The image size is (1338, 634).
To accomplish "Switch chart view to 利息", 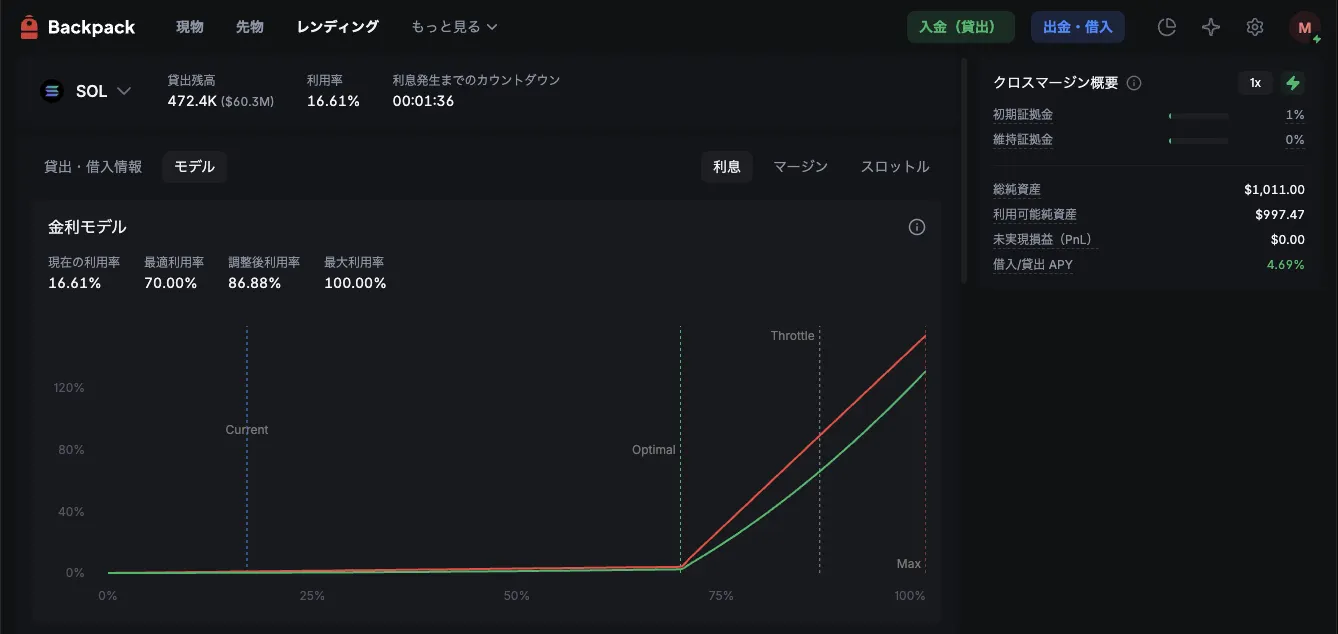I will 726,167.
